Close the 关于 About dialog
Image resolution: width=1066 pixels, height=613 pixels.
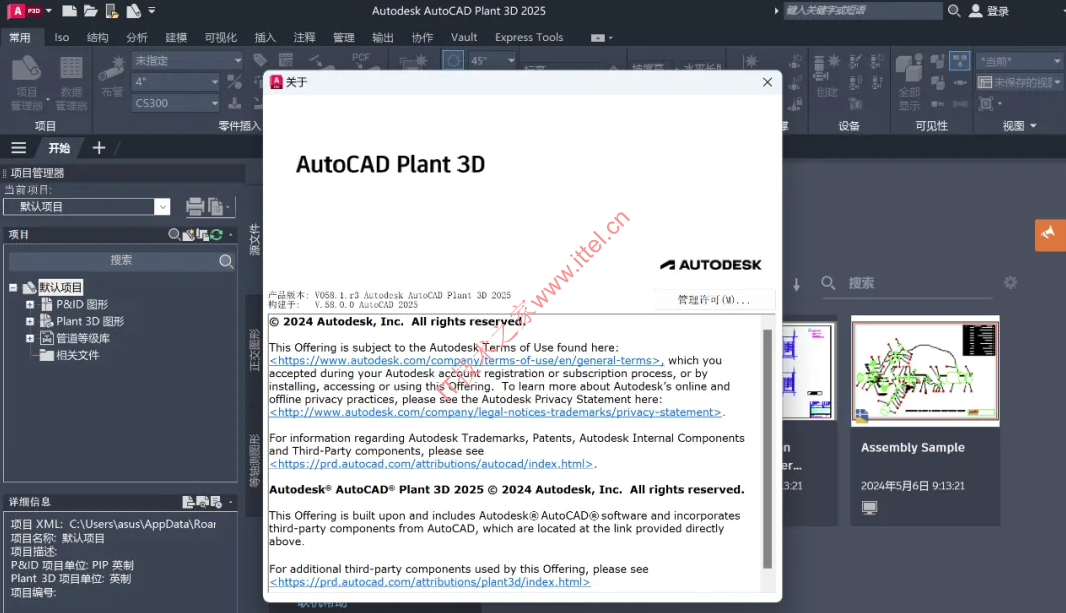click(x=768, y=82)
